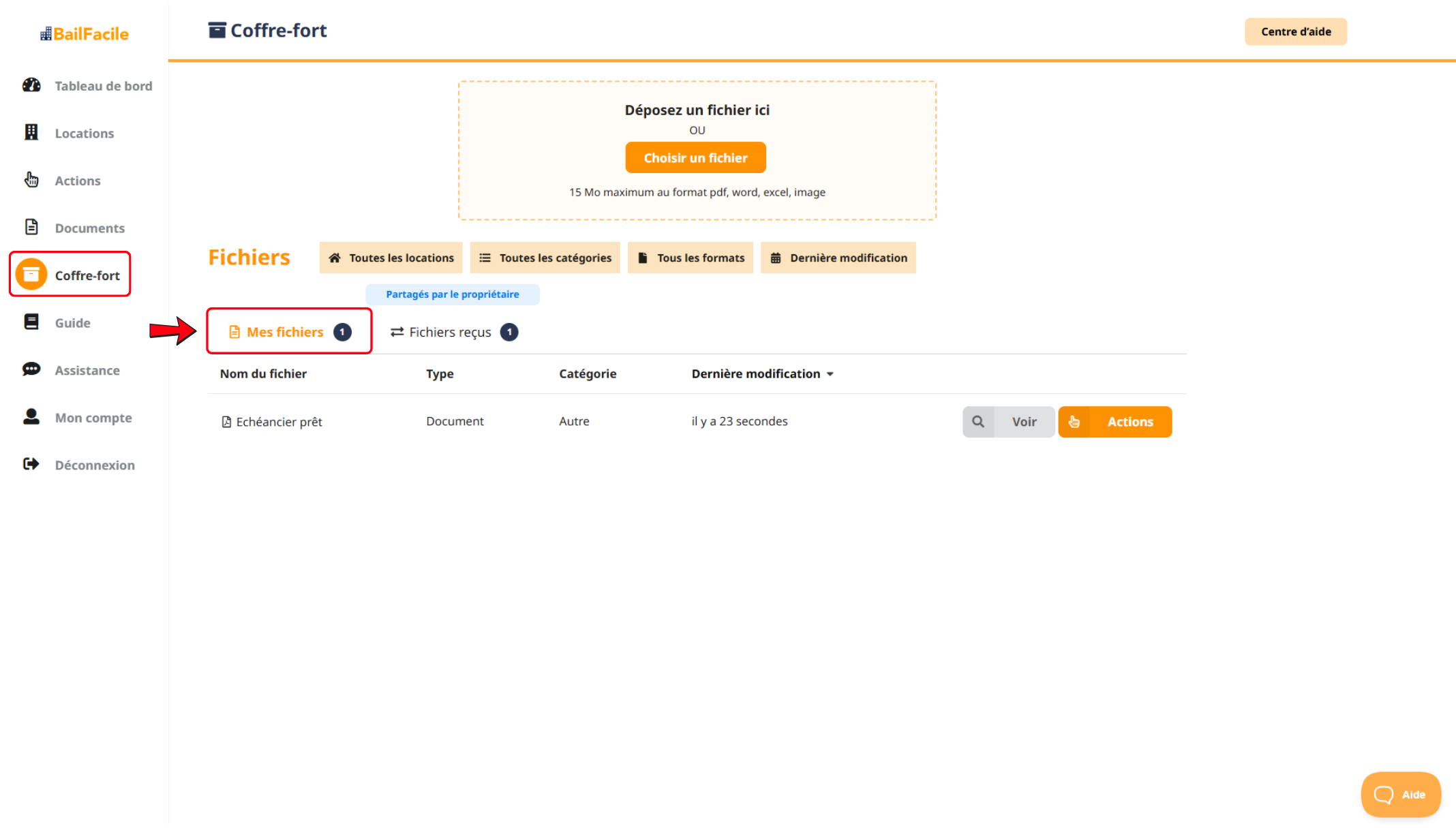Click the magnifier icon on Voir button

pyautogui.click(x=978, y=422)
